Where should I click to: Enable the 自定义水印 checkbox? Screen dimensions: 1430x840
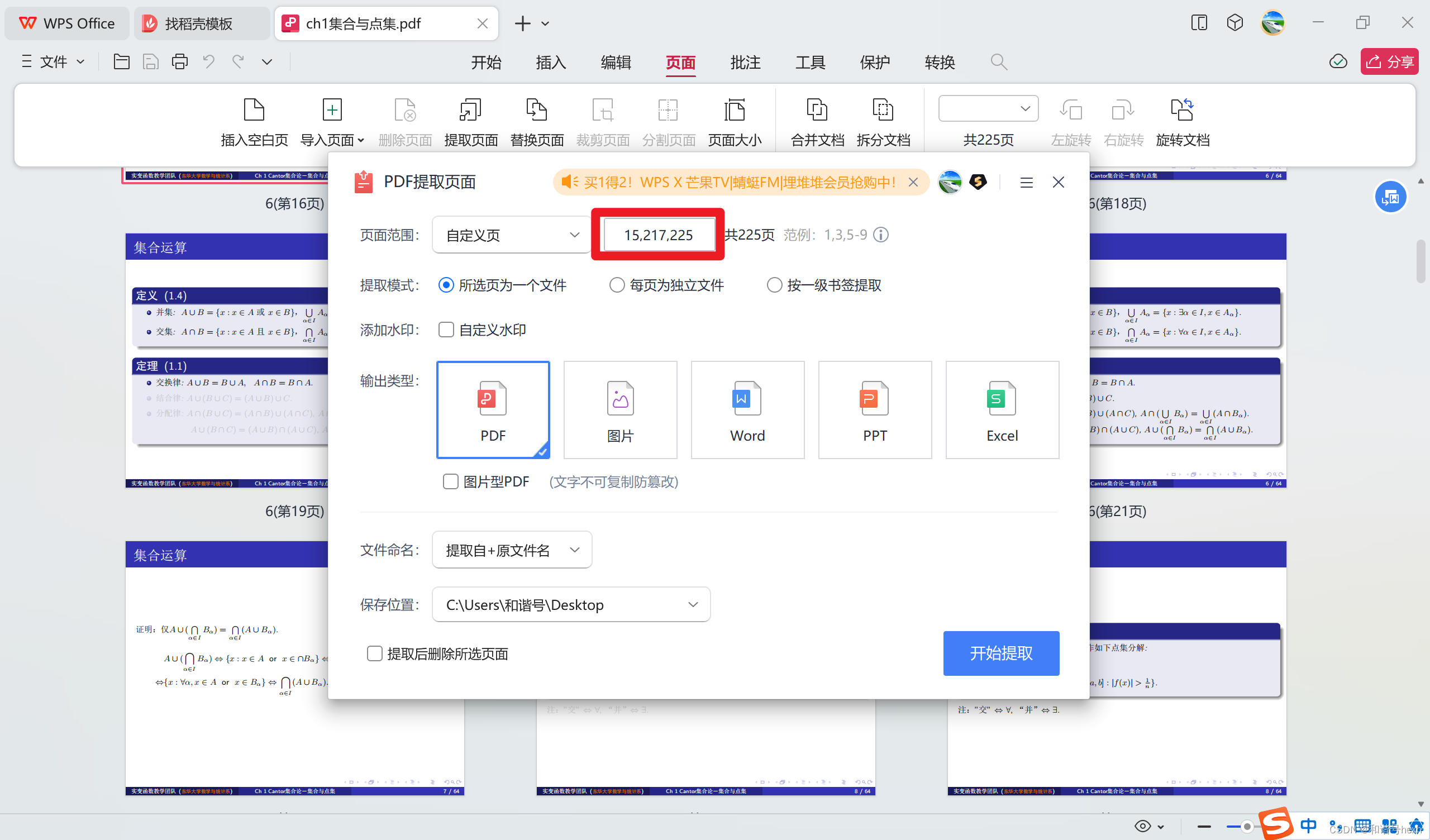tap(446, 330)
